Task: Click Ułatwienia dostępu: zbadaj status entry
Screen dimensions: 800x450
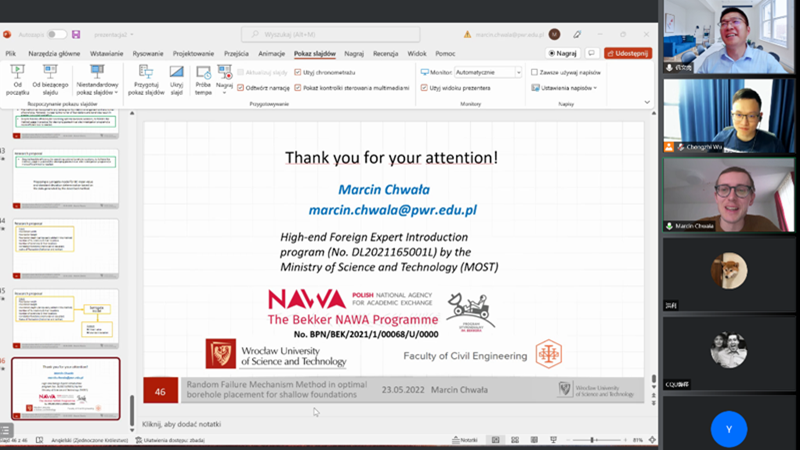Action: (x=170, y=440)
